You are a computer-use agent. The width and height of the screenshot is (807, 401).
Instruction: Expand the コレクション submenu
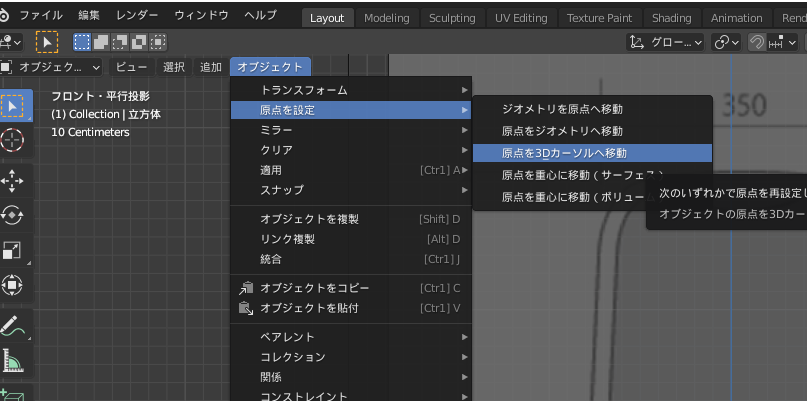coord(350,357)
